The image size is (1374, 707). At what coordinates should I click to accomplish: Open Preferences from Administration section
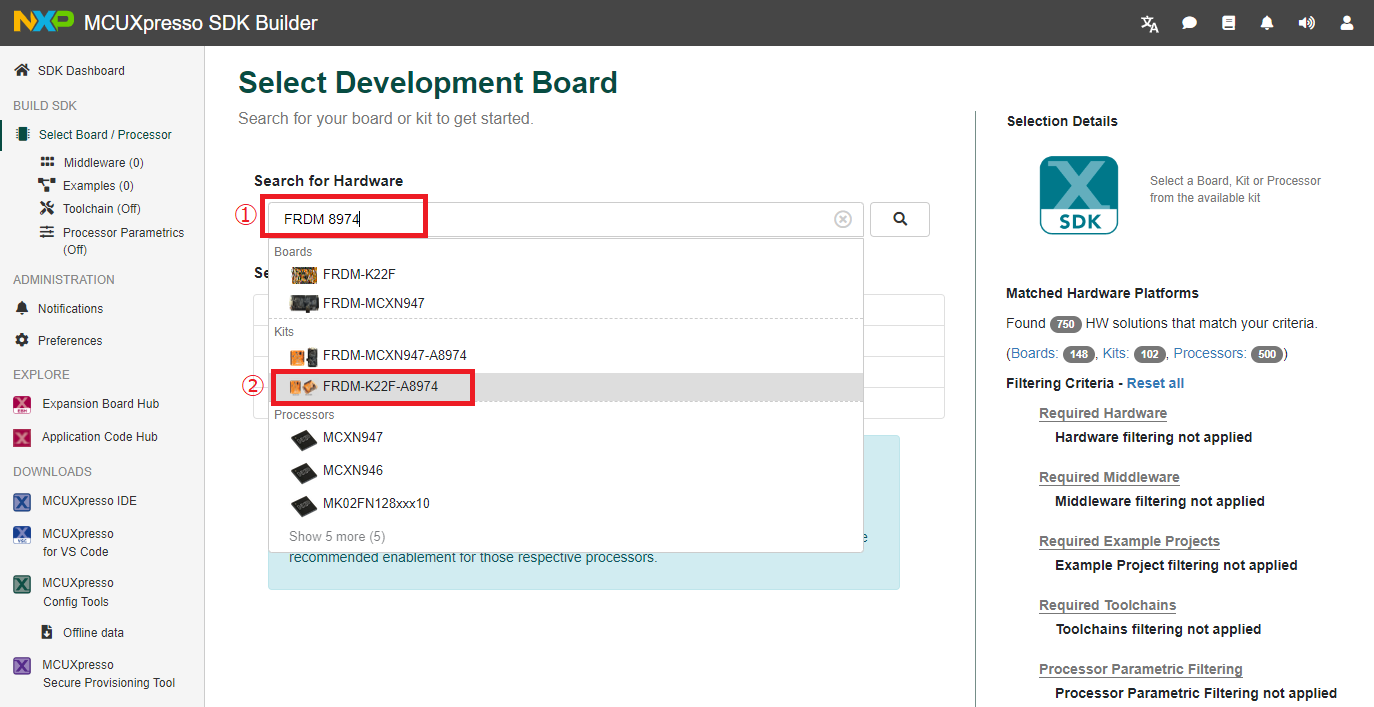pos(70,341)
